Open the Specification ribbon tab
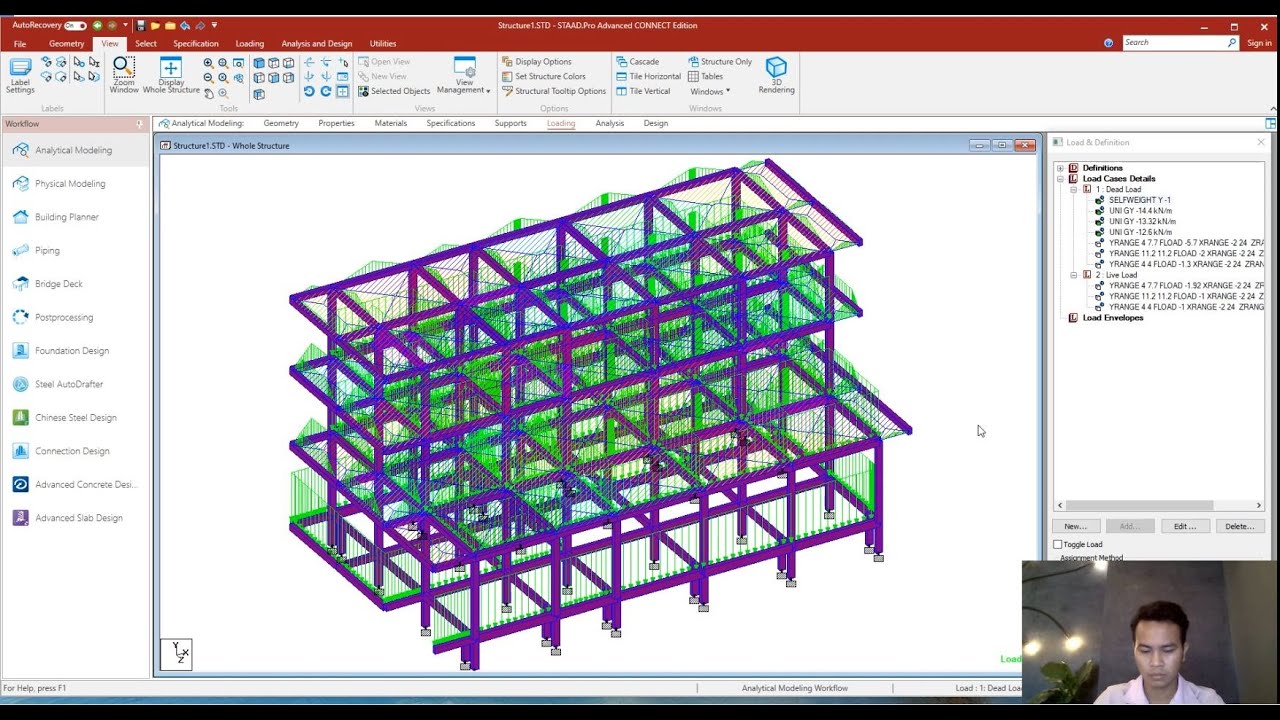 (x=196, y=44)
